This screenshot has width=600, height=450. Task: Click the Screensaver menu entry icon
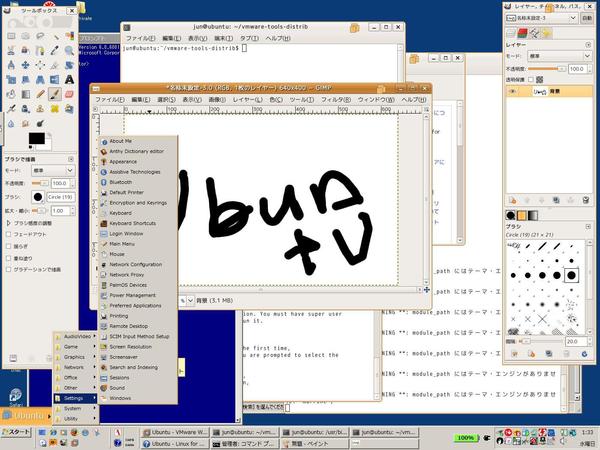102,357
